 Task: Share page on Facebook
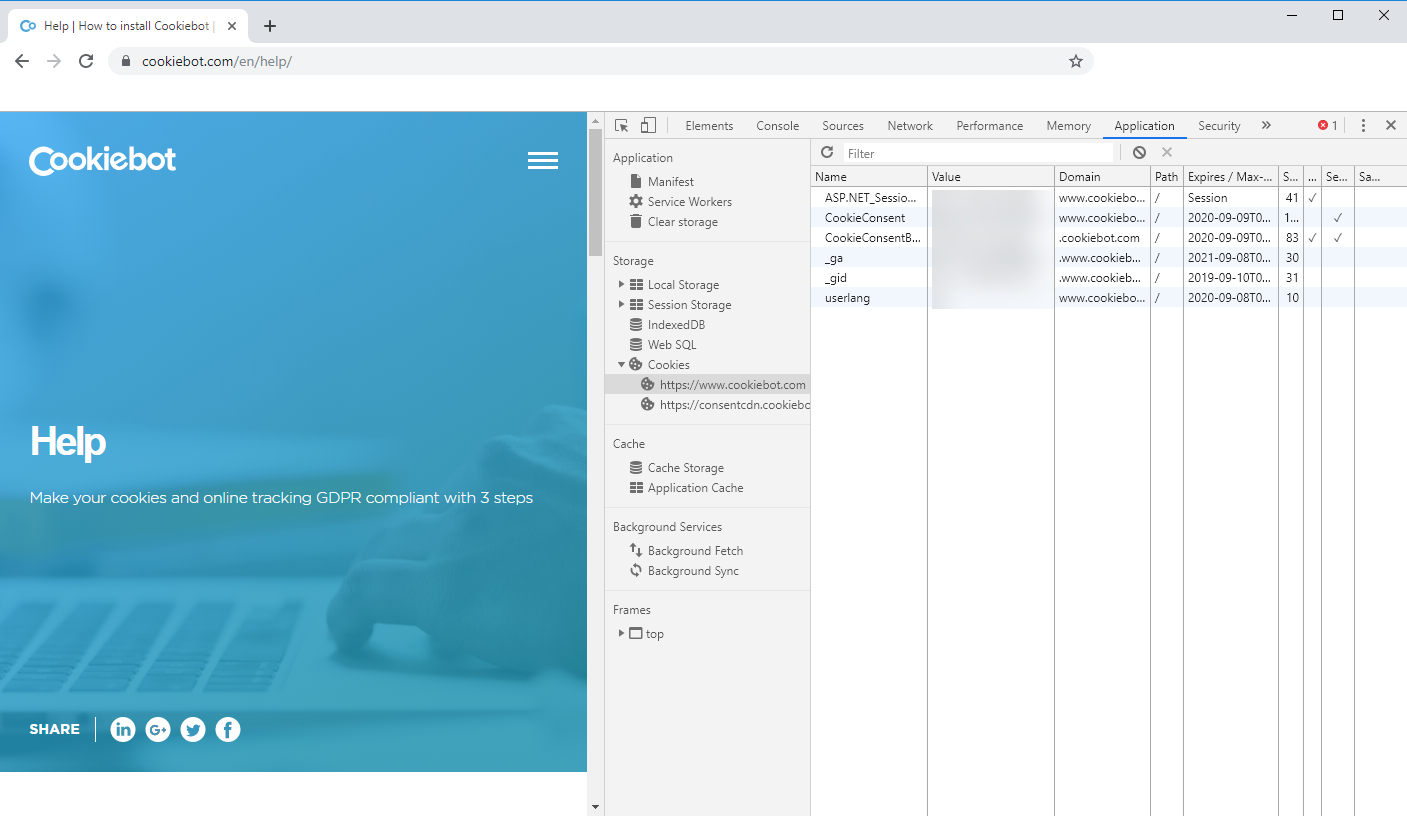coord(228,730)
